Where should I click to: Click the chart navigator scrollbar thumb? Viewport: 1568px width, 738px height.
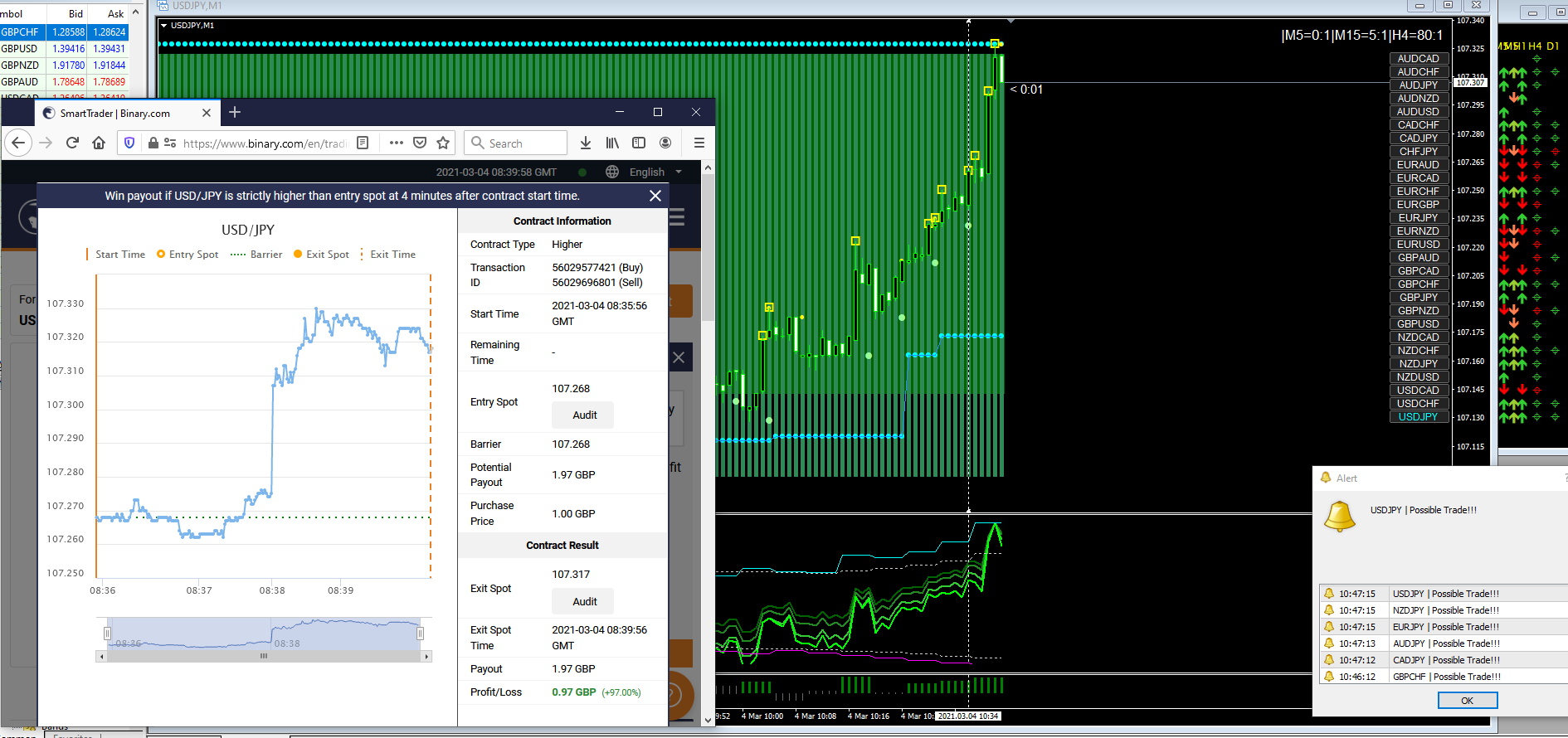tap(264, 656)
